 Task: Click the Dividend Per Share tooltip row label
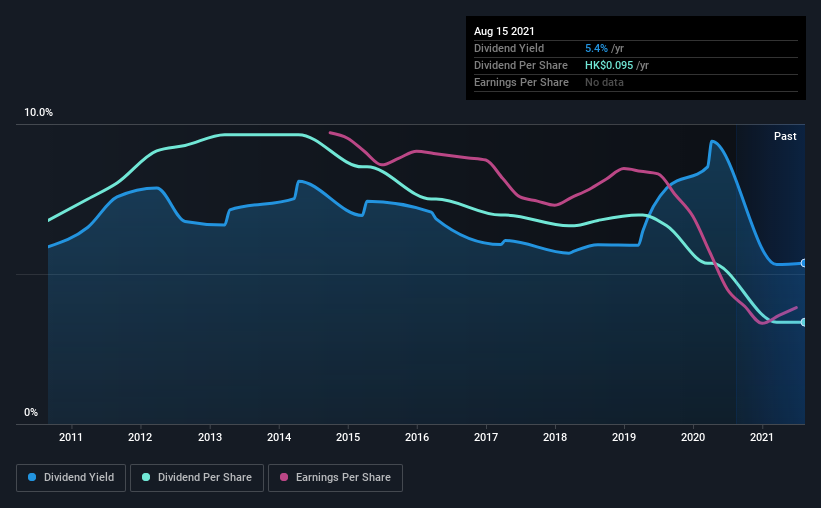pyautogui.click(x=520, y=65)
